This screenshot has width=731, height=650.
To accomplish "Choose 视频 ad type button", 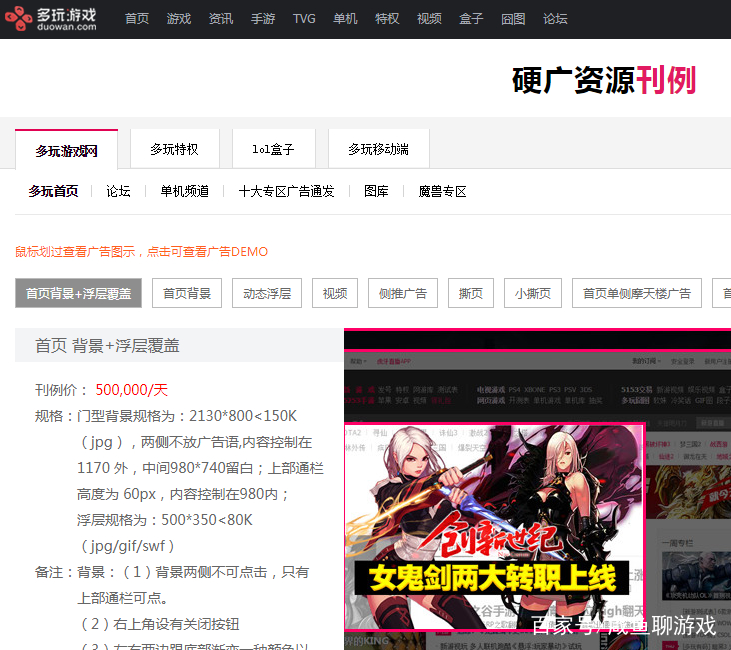I will click(x=335, y=293).
